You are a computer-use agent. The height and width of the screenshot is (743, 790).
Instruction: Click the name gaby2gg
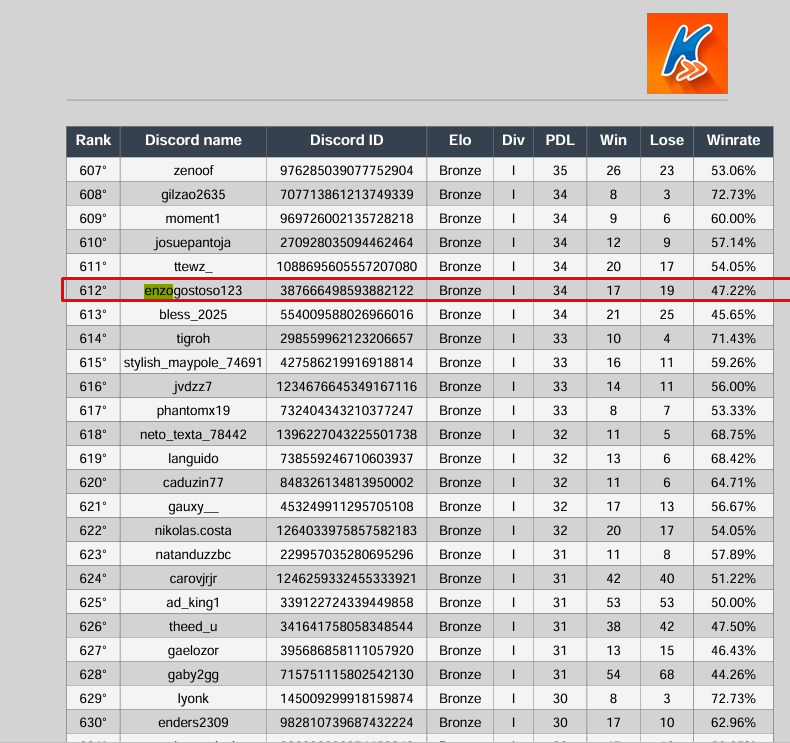[193, 674]
